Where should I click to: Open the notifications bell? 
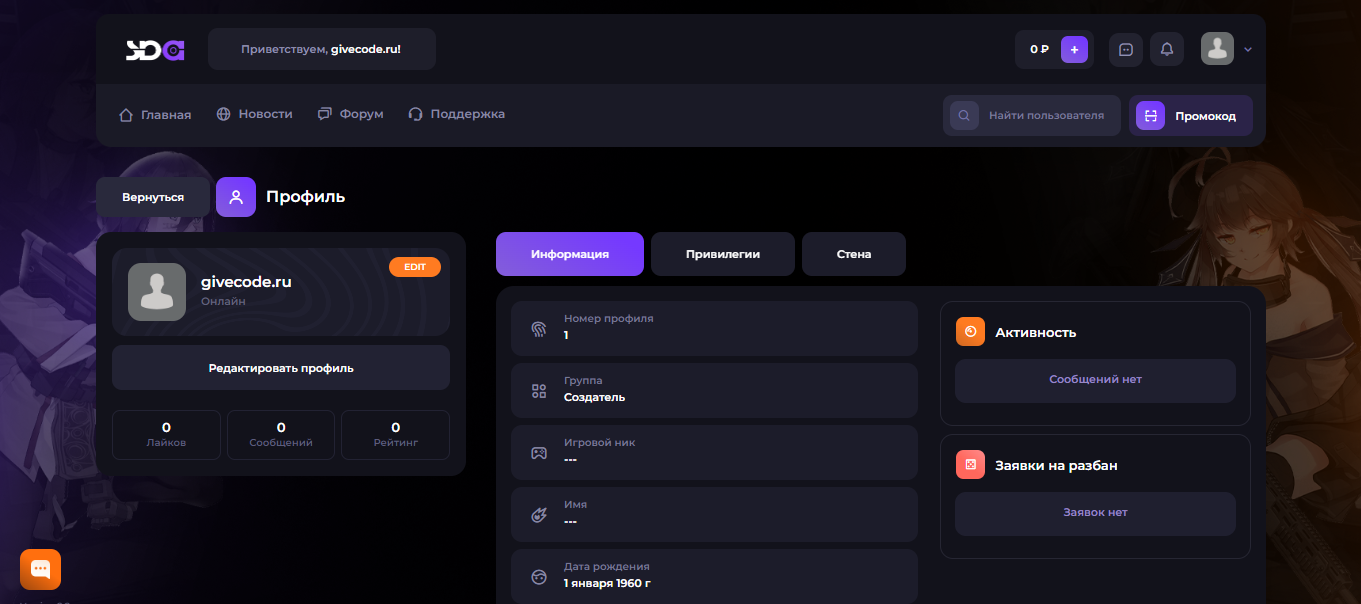pos(1167,49)
